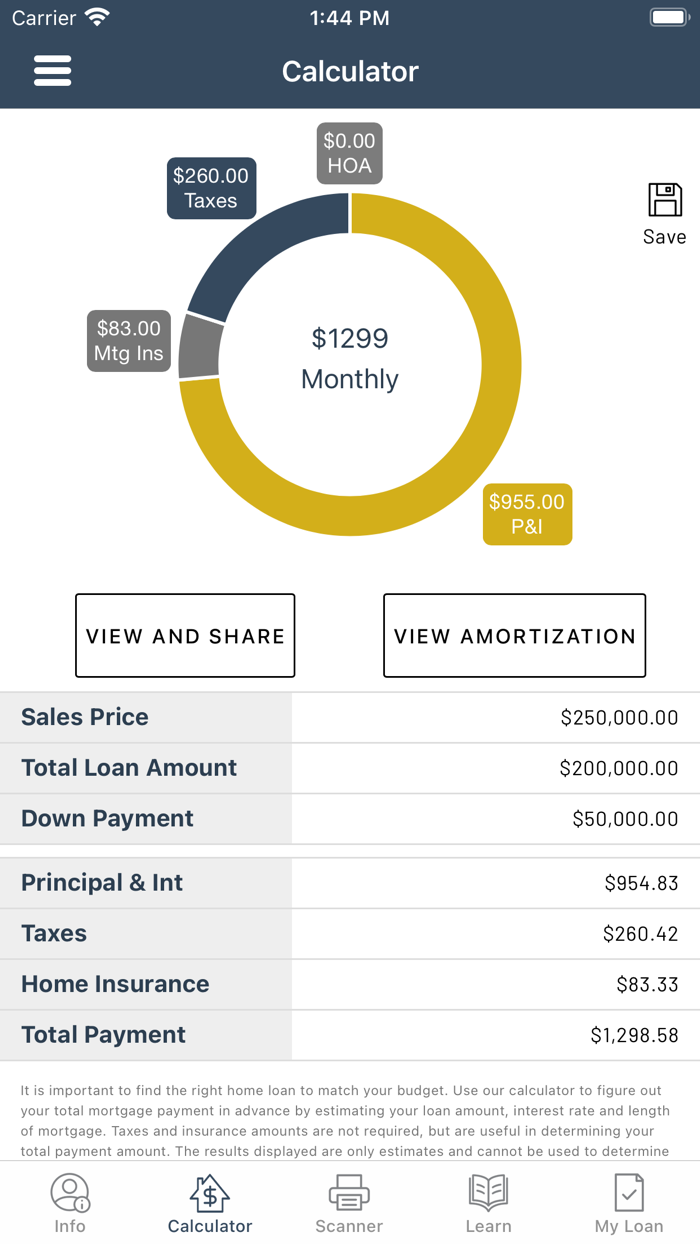
Task: Open the hamburger navigation menu
Action: tap(52, 70)
